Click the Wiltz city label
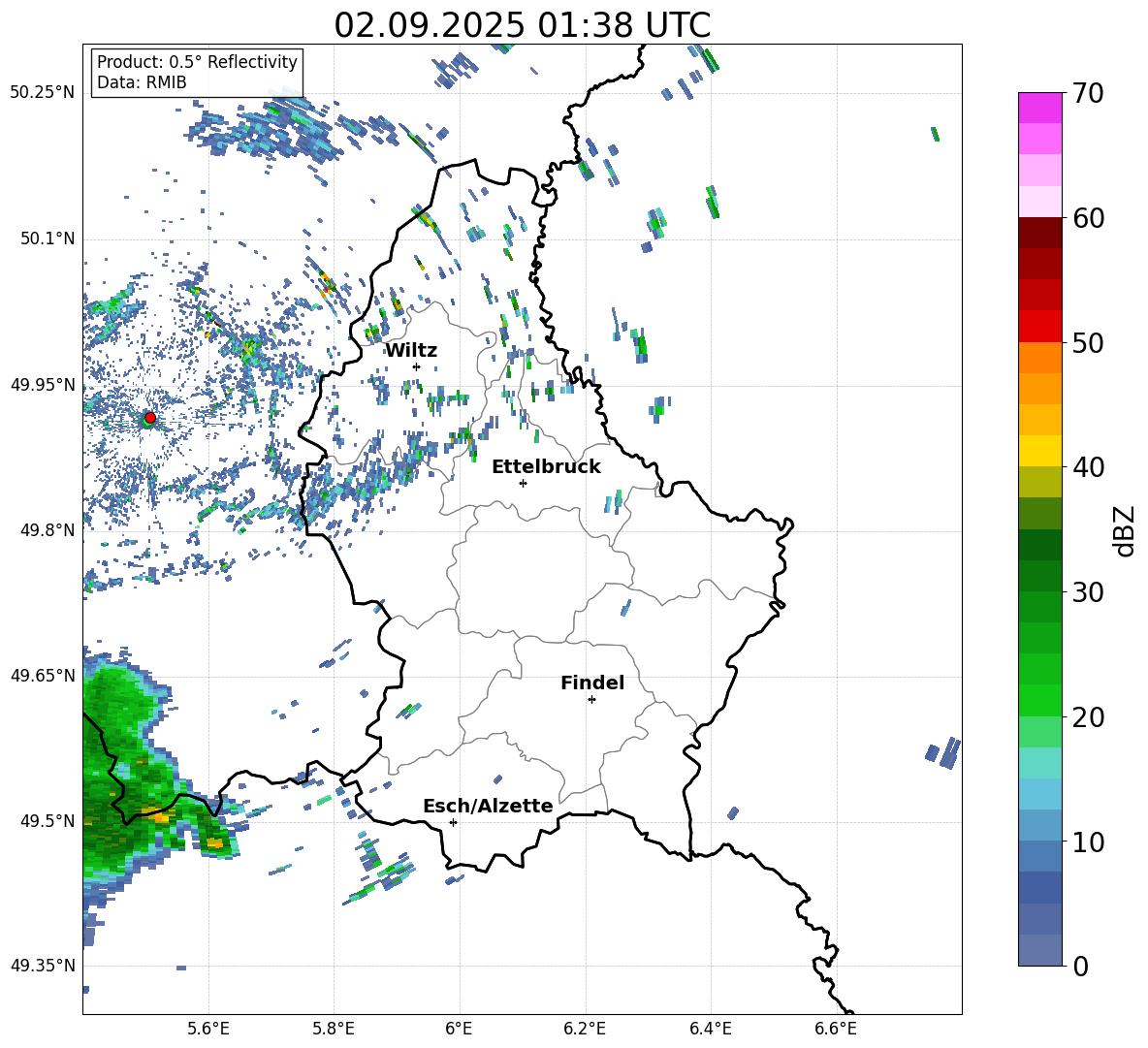Image resolution: width=1148 pixels, height=1048 pixels. [411, 351]
